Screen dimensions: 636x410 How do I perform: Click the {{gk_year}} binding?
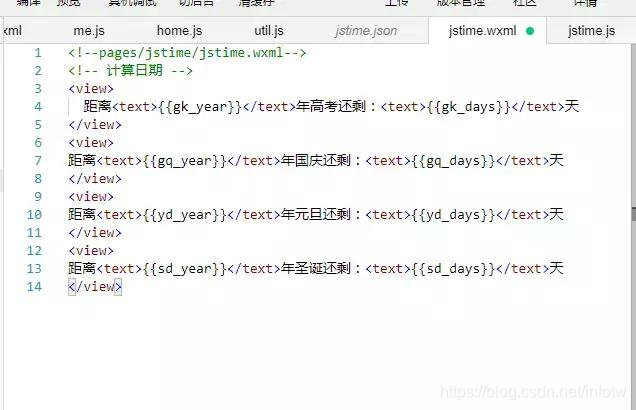click(200, 107)
